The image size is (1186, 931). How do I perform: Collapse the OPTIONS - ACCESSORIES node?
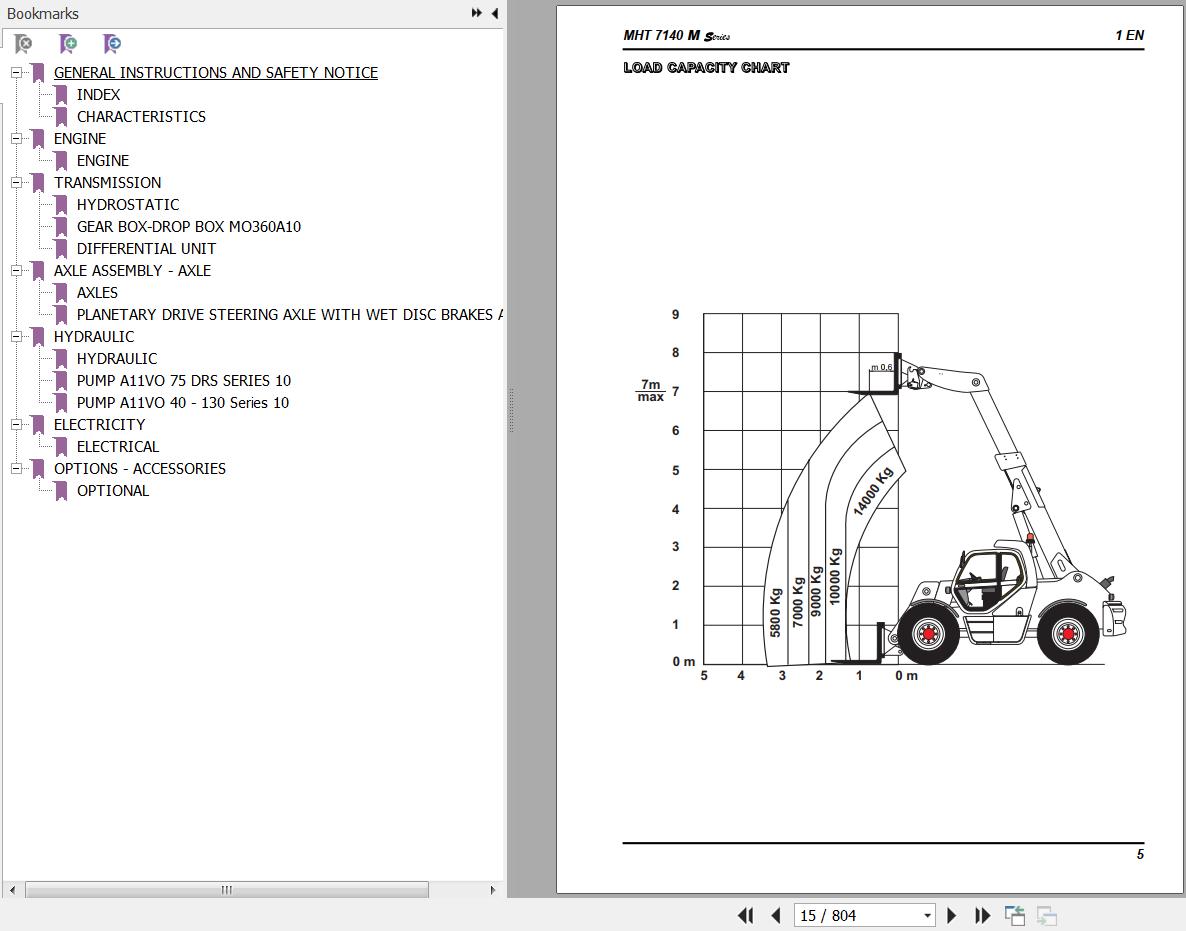click(x=16, y=468)
